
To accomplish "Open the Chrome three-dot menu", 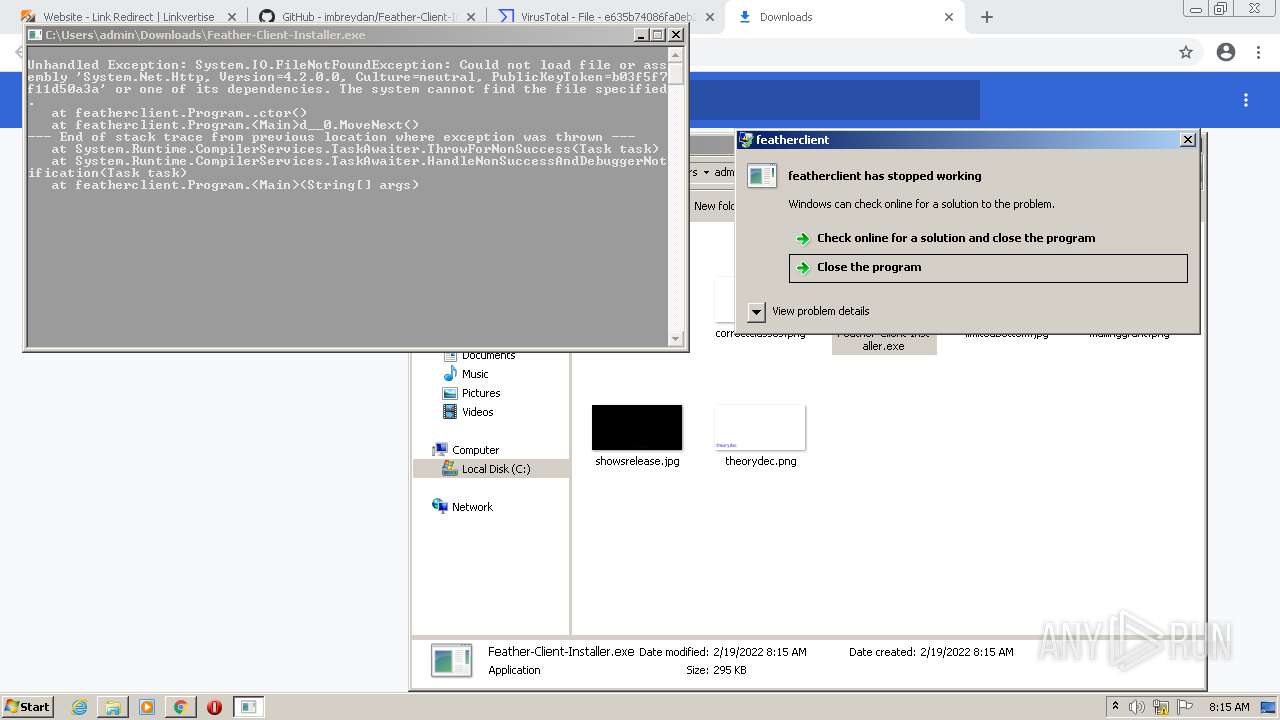I will pyautogui.click(x=1258, y=52).
